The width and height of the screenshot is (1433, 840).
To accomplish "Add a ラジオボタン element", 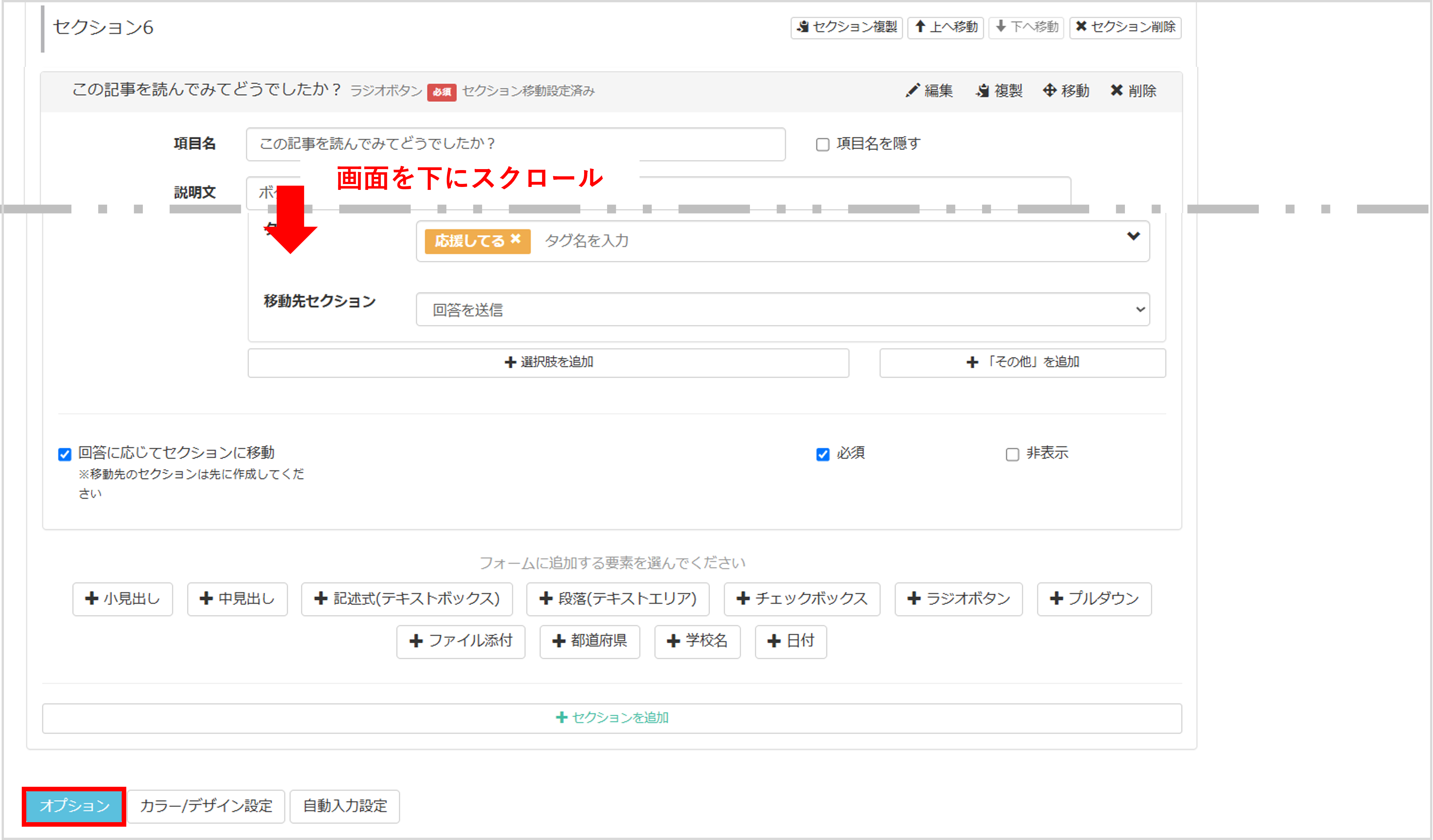I will coord(958,599).
